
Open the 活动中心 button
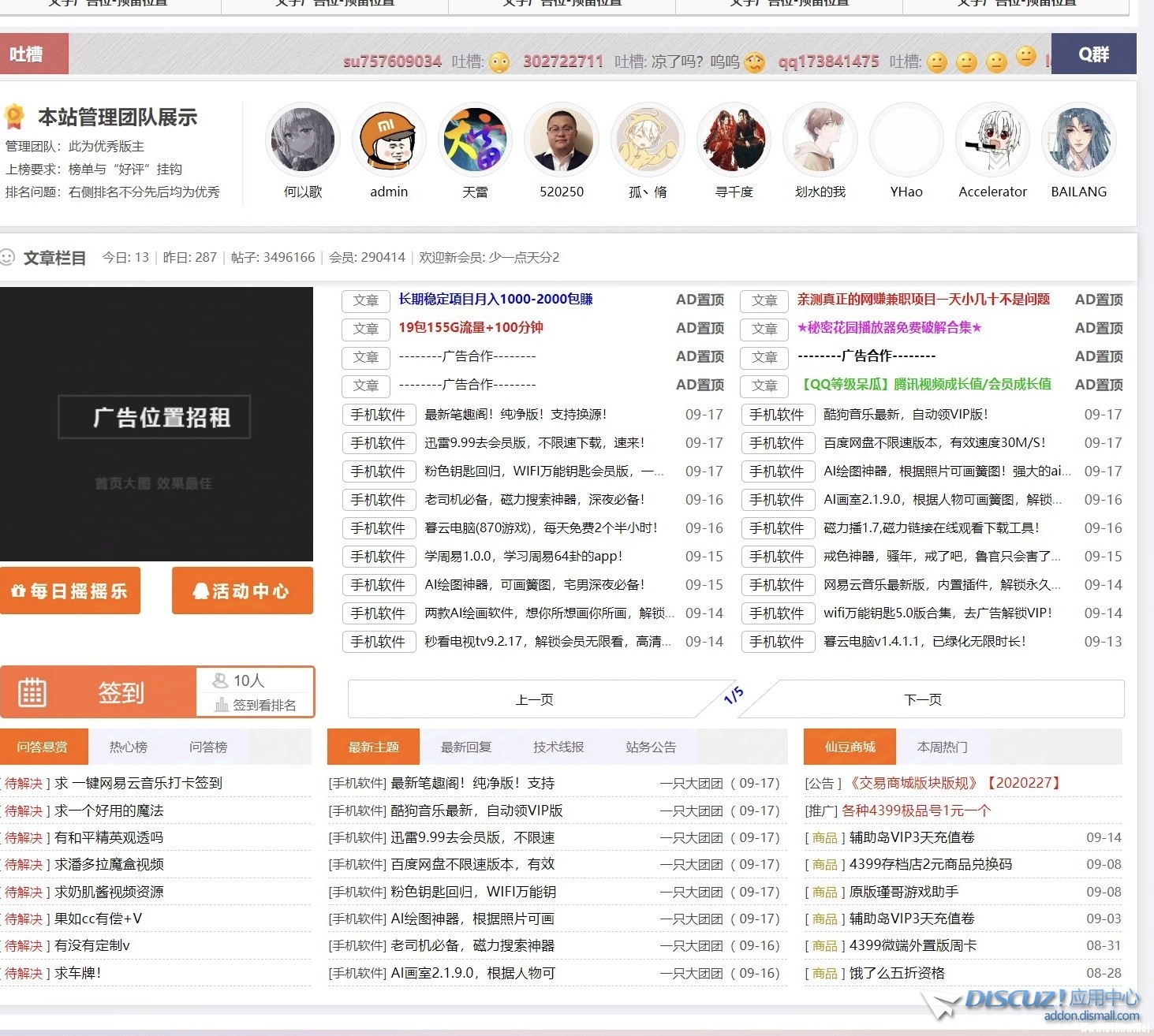242,591
